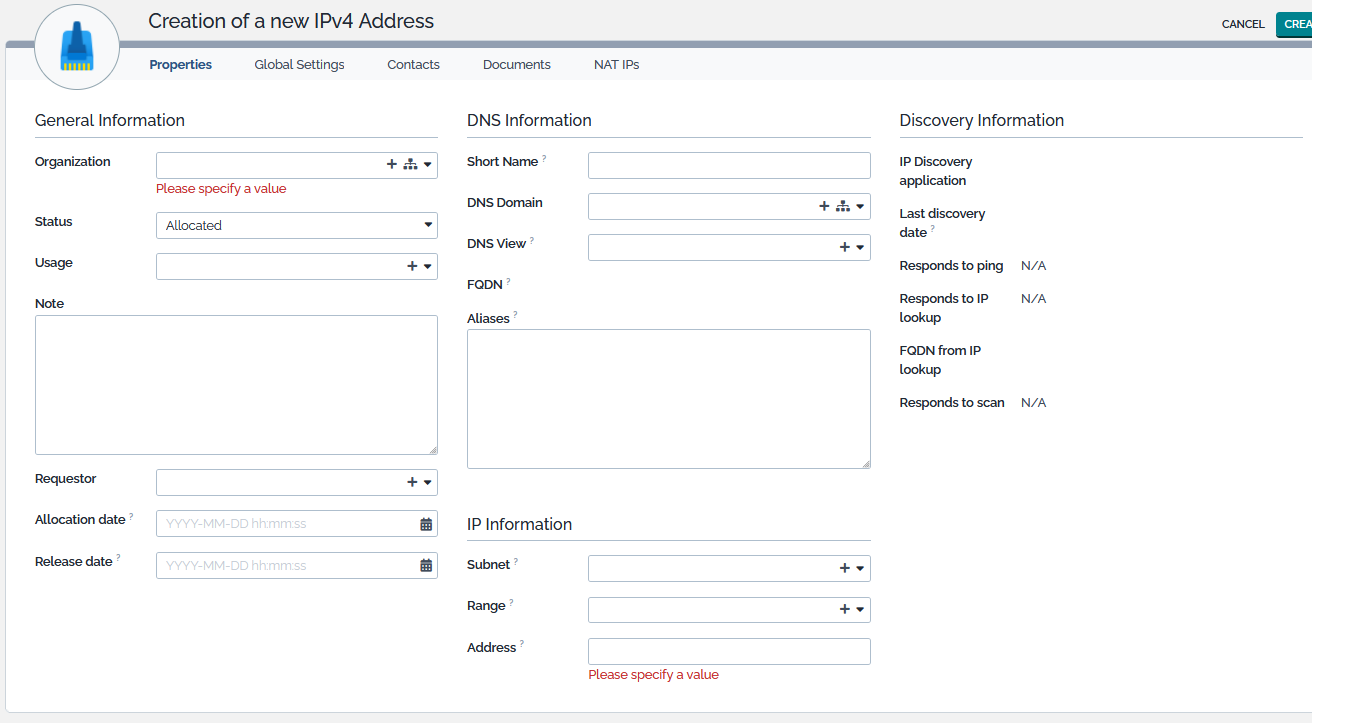
Task: Open the hierarchy tree icon for DNS Domain
Action: pos(842,206)
